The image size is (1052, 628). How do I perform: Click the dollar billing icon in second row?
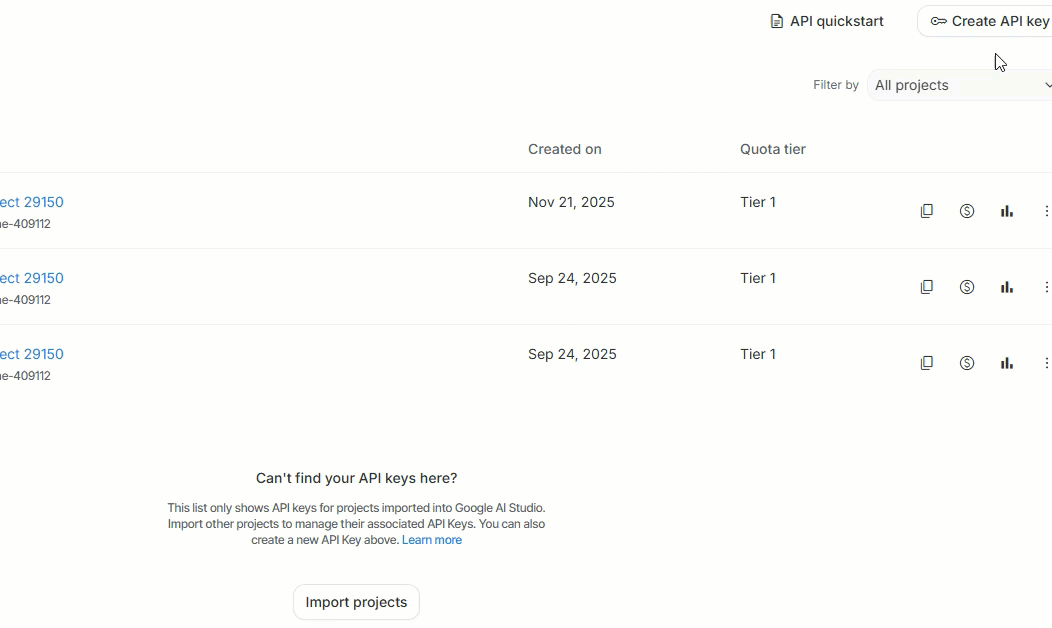(x=966, y=287)
